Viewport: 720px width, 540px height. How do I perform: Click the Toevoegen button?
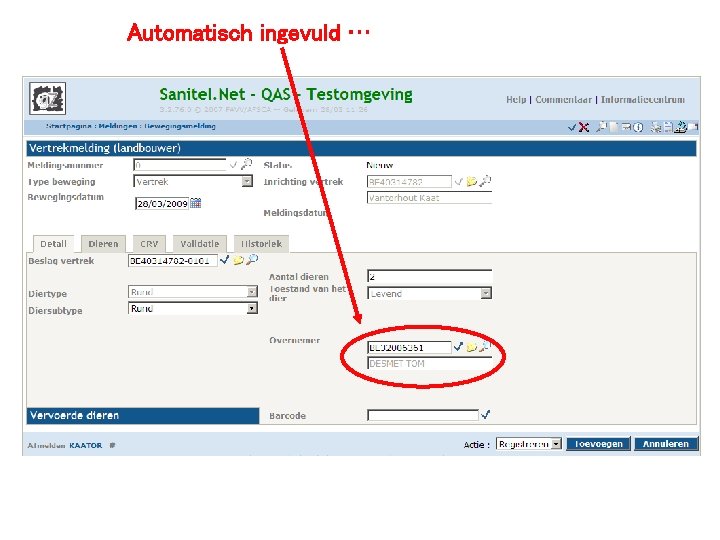coord(598,444)
